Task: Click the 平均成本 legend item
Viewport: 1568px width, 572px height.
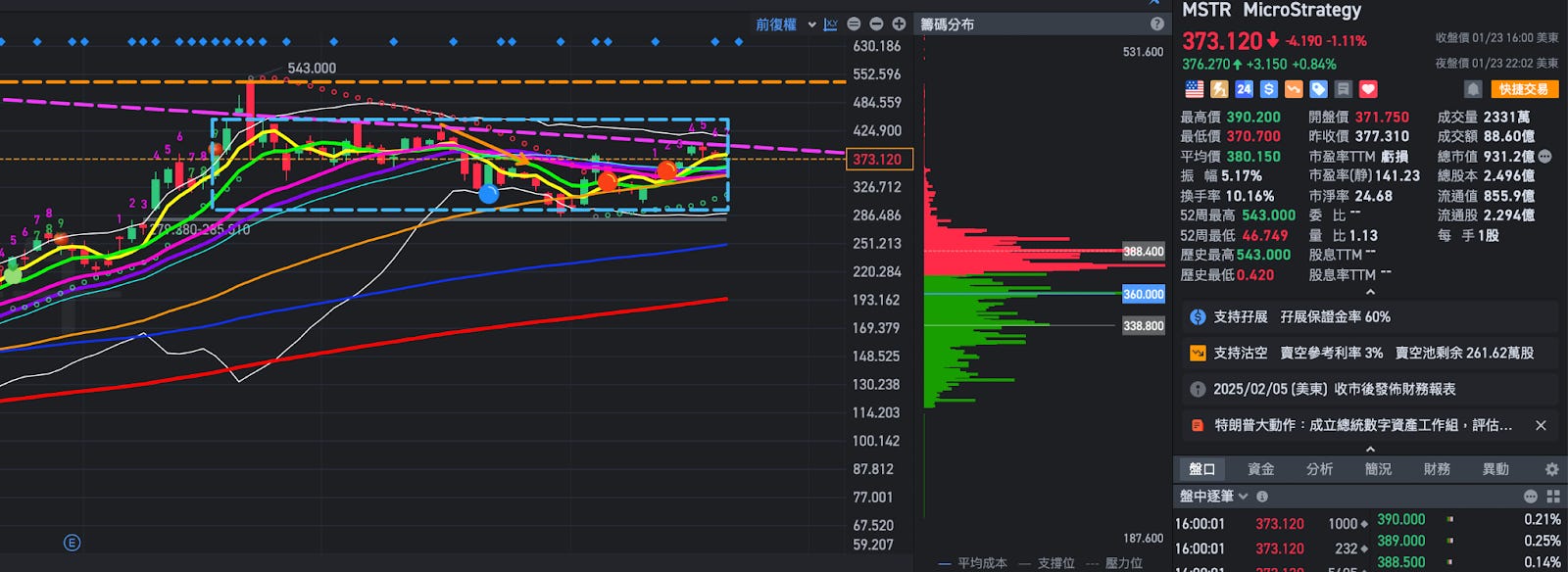Action: [972, 563]
